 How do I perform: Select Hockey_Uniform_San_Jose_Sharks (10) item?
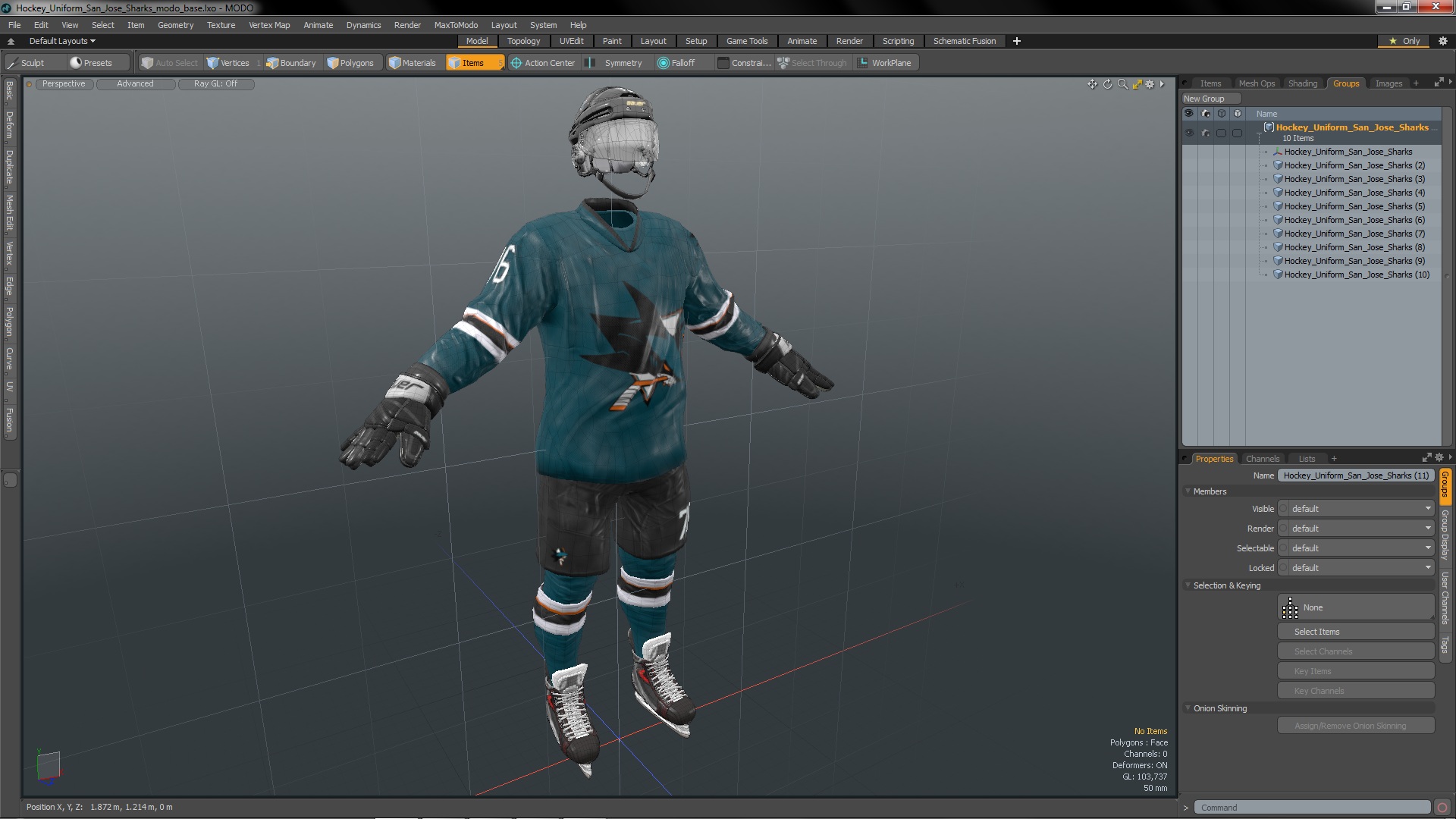point(1357,275)
